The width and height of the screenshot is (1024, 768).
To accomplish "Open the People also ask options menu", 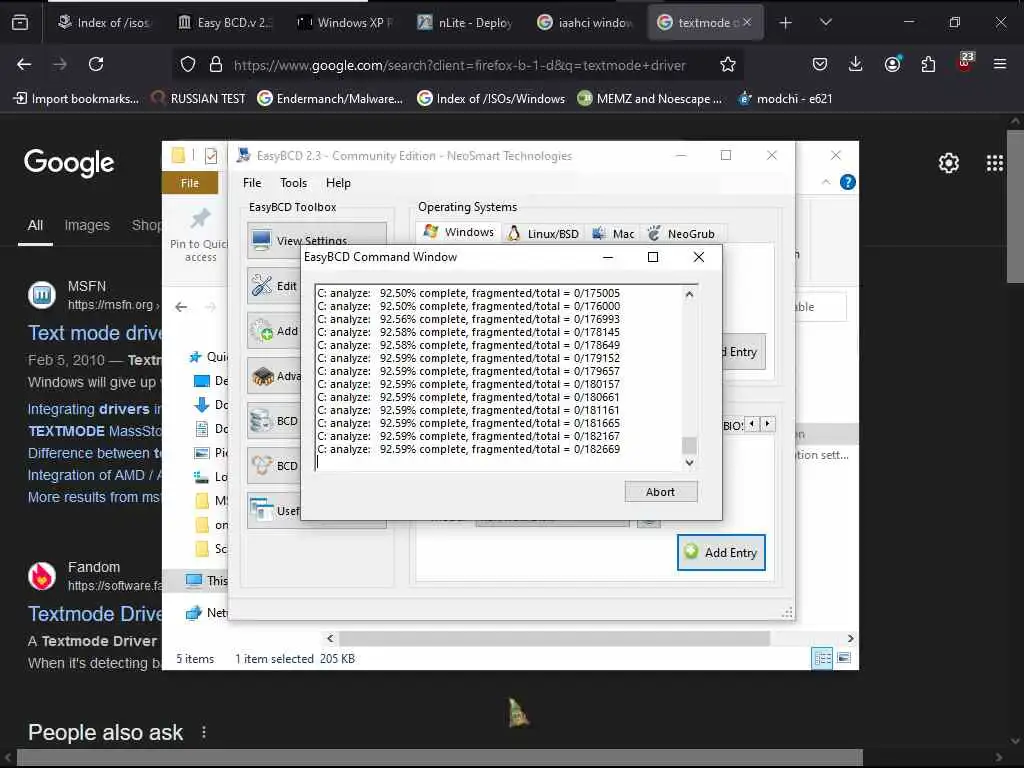I will 204,732.
